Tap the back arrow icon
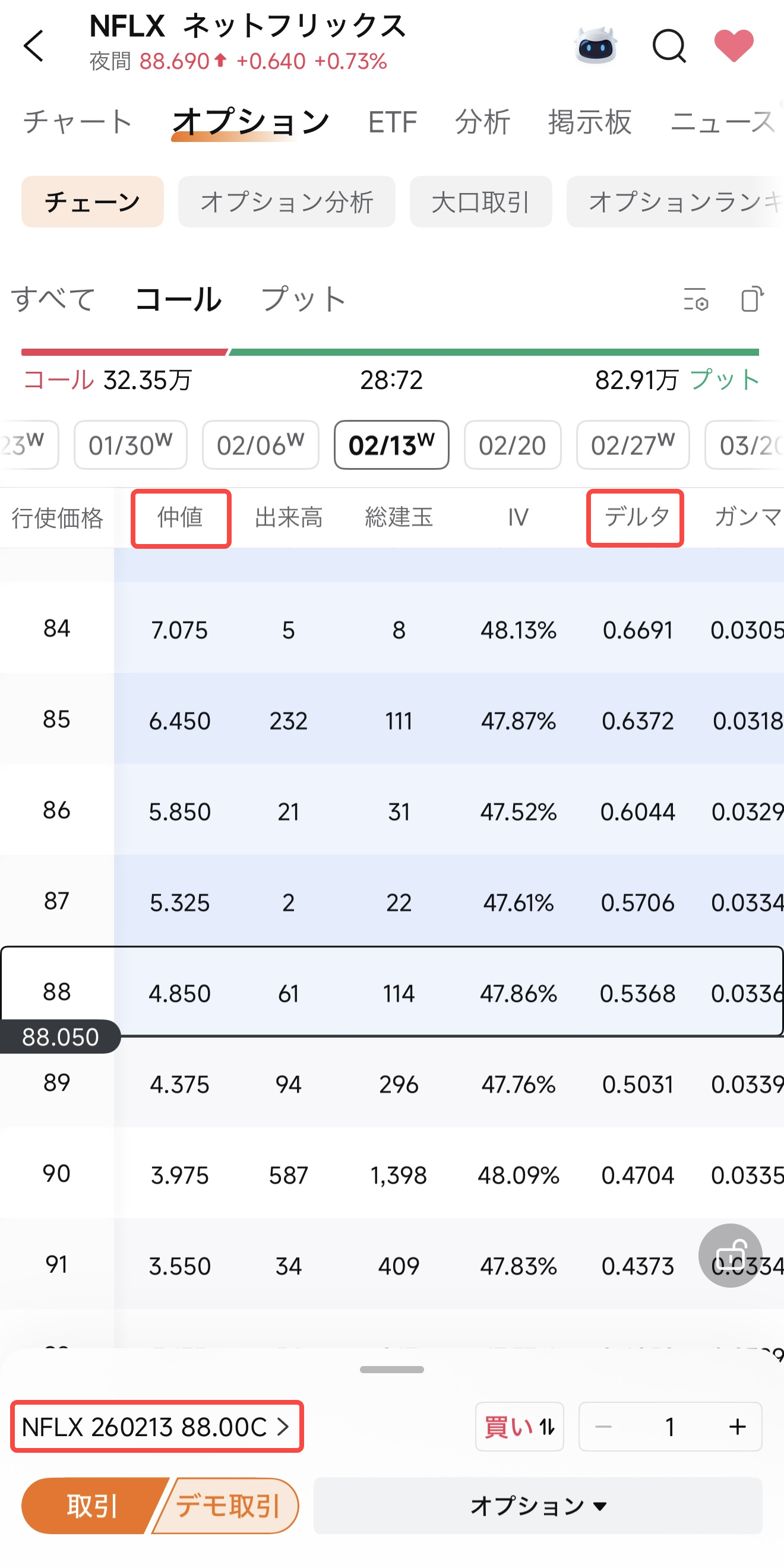 (34, 46)
